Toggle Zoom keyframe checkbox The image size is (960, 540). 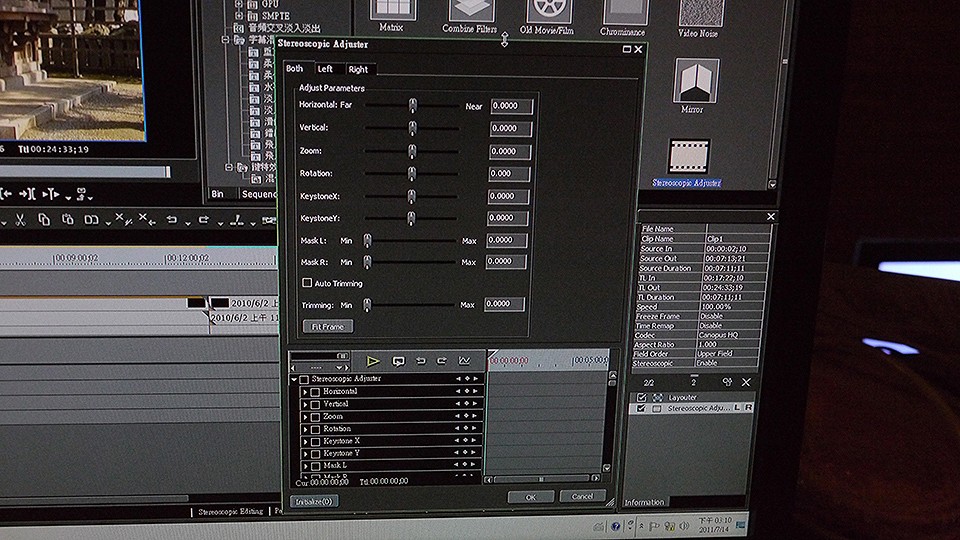[x=315, y=417]
